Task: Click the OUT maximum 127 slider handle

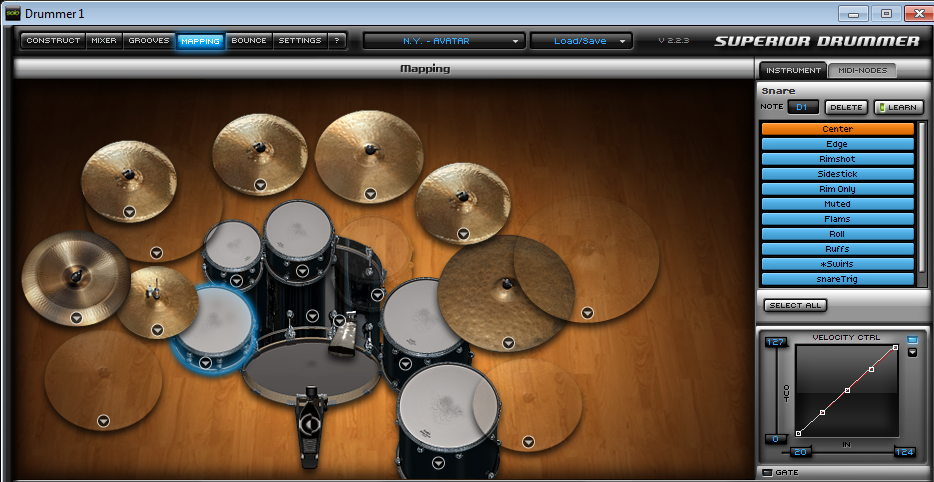Action: 776,343
